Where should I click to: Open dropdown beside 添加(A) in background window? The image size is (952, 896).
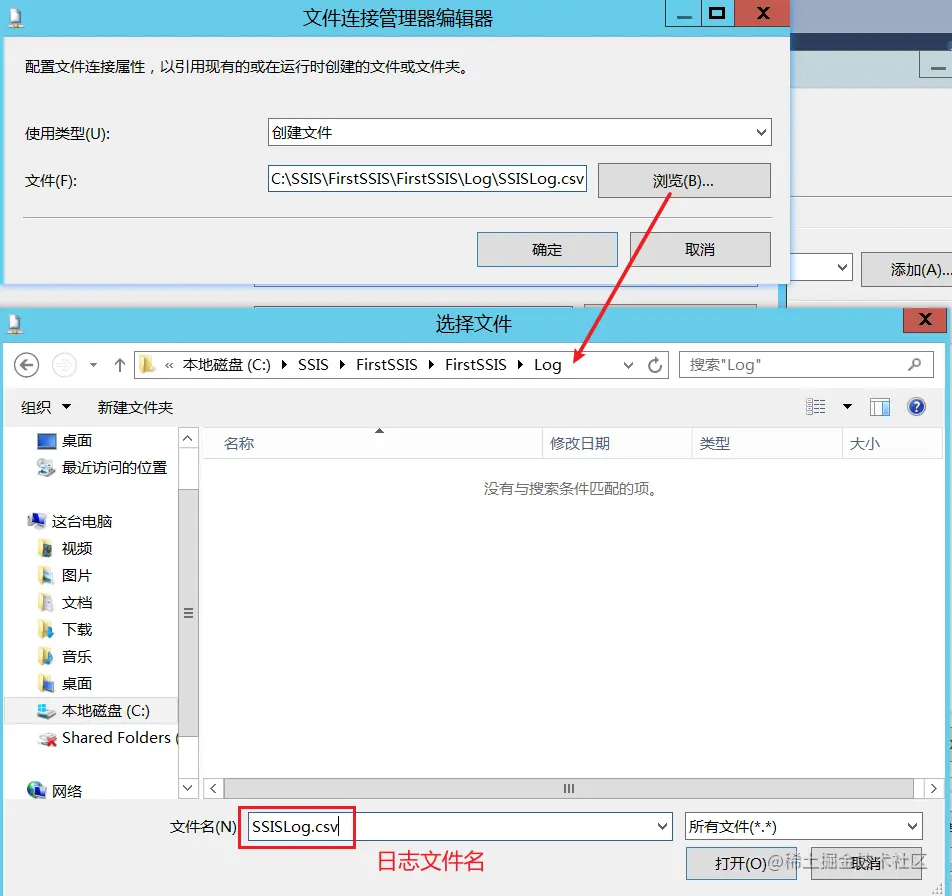(842, 267)
